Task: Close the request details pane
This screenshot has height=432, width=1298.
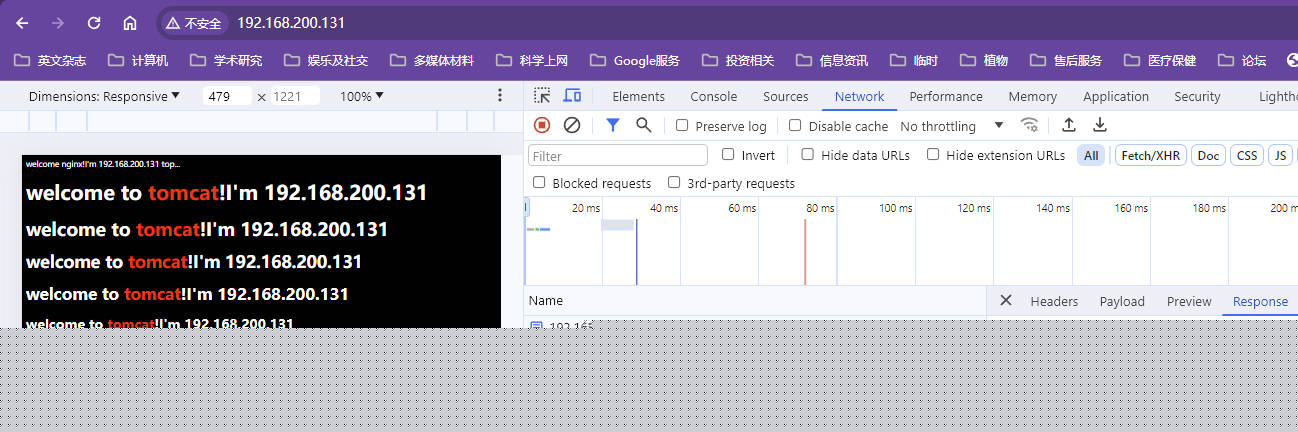Action: click(1006, 300)
